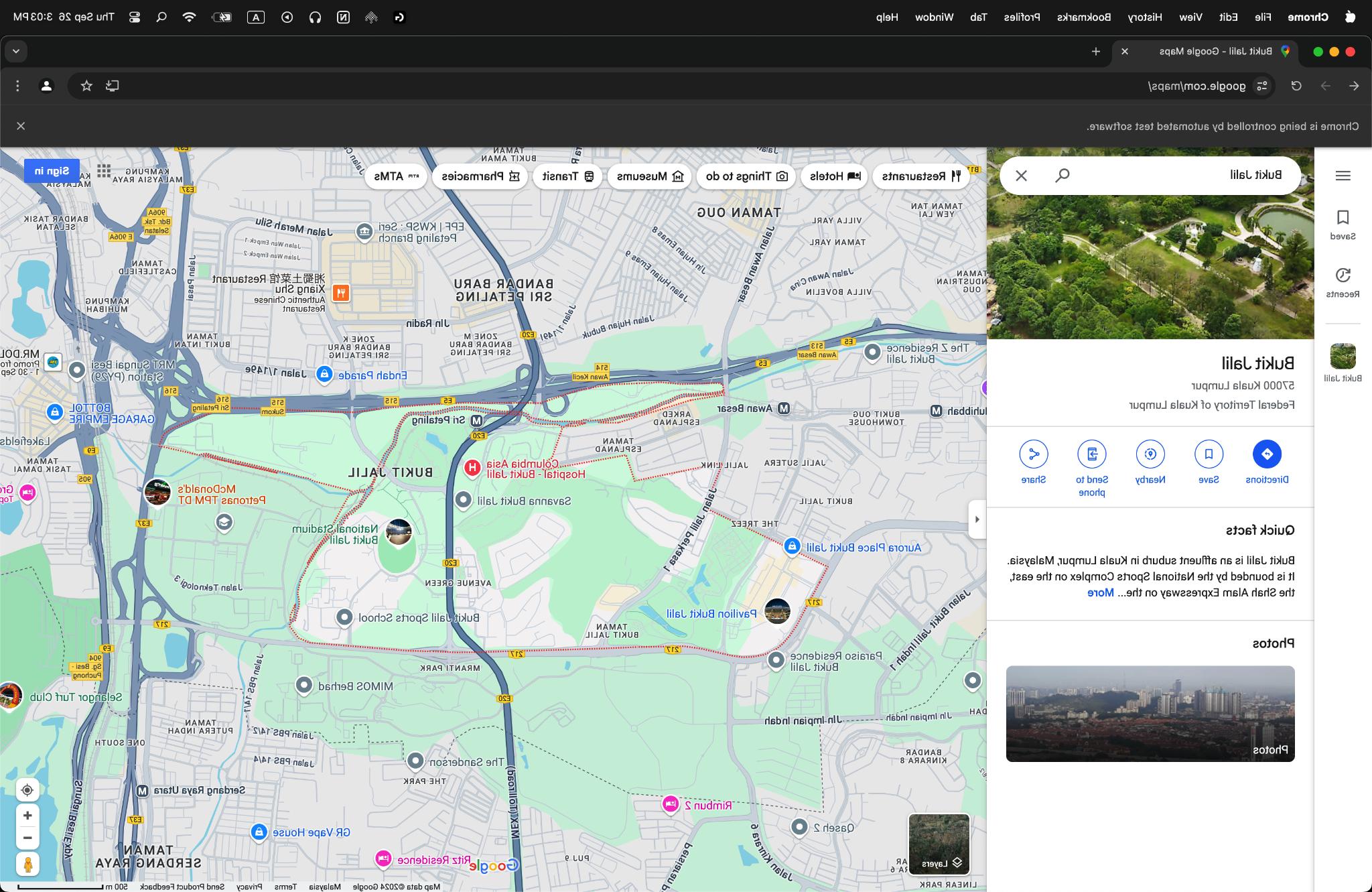Select the GR Vape House marker
1372x892 pixels.
click(259, 832)
